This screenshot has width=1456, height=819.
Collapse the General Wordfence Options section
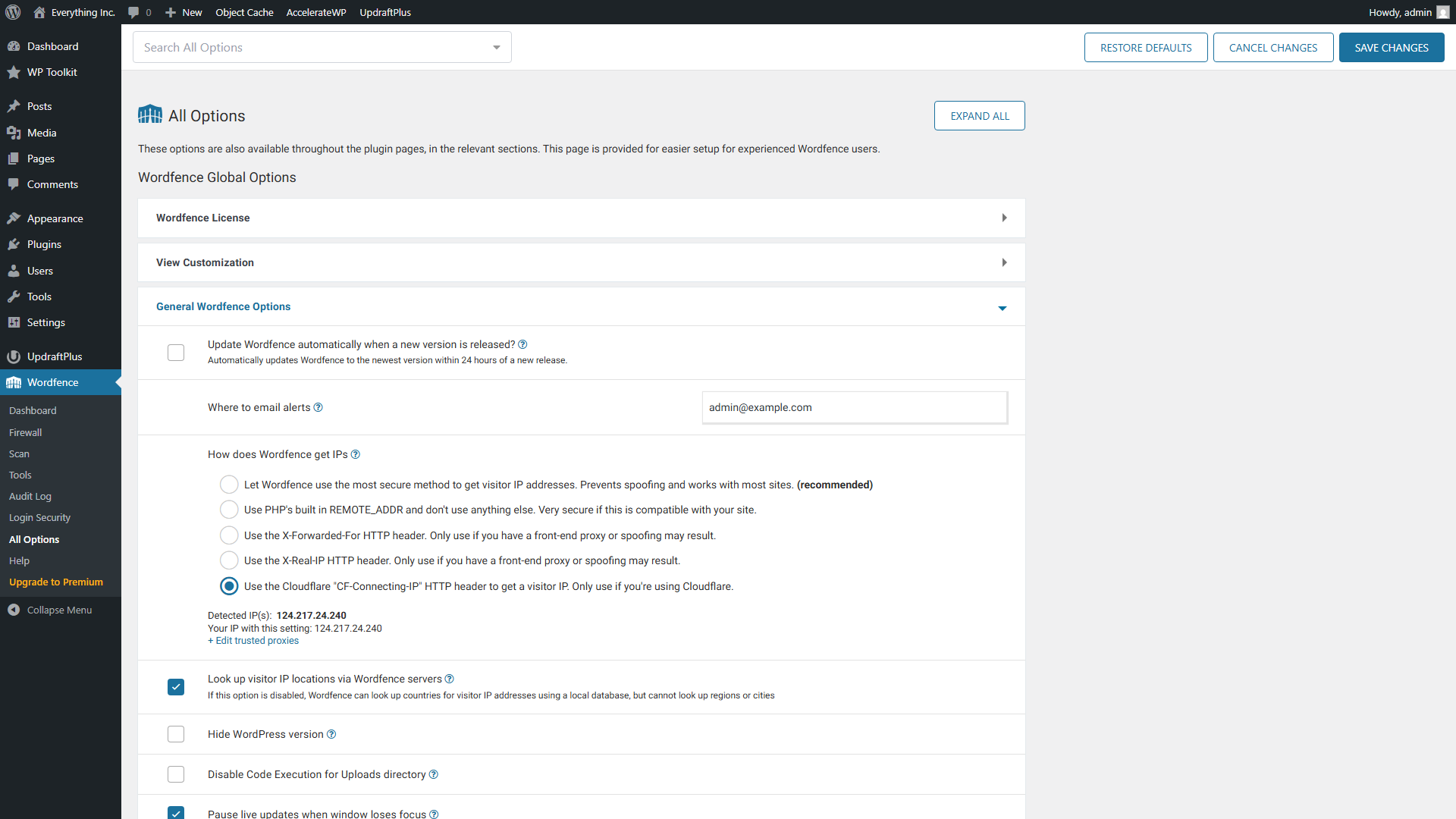click(582, 306)
